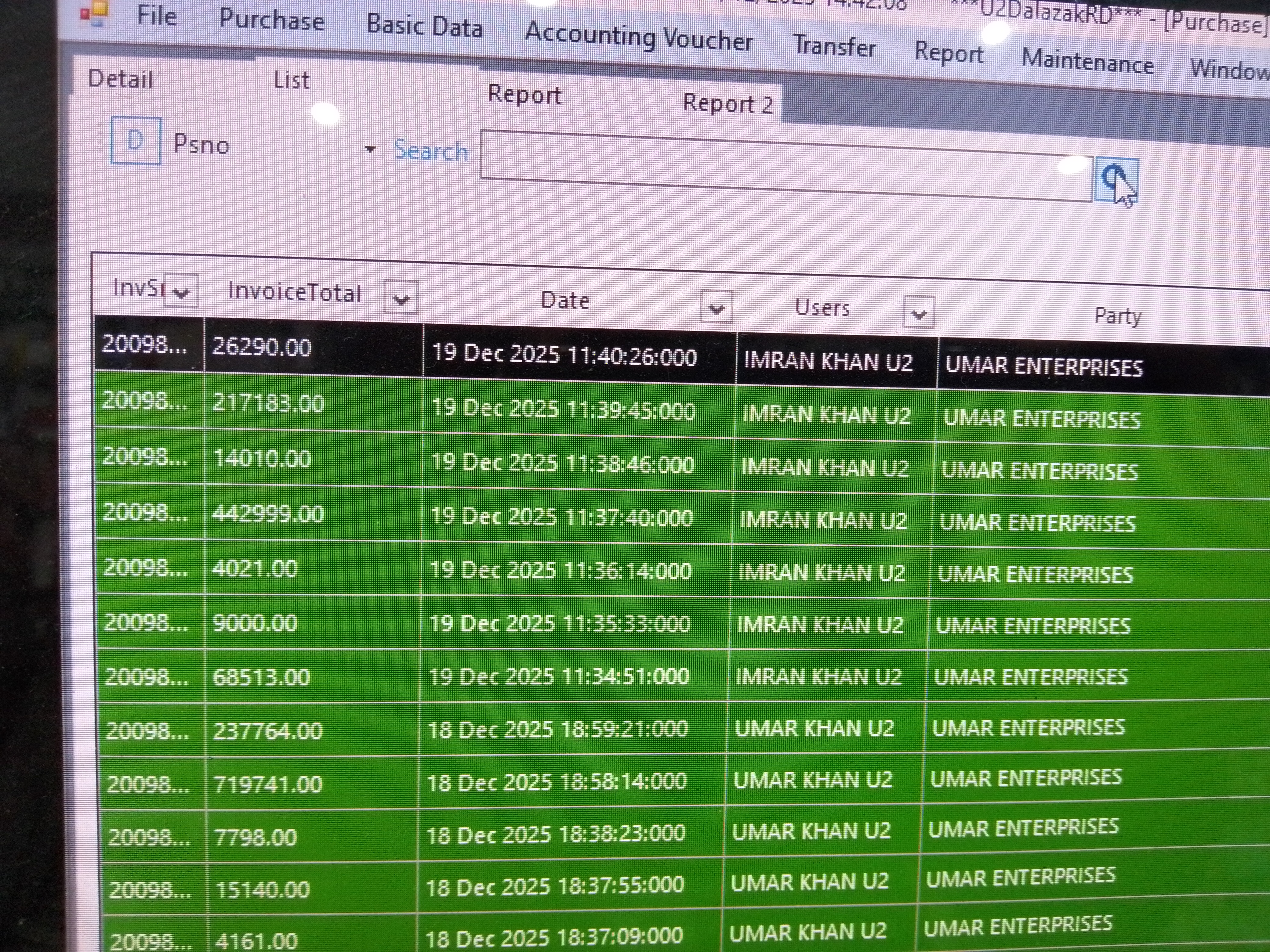Open the Users column filter dropdown
Viewport: 1270px width, 952px height.
point(919,313)
